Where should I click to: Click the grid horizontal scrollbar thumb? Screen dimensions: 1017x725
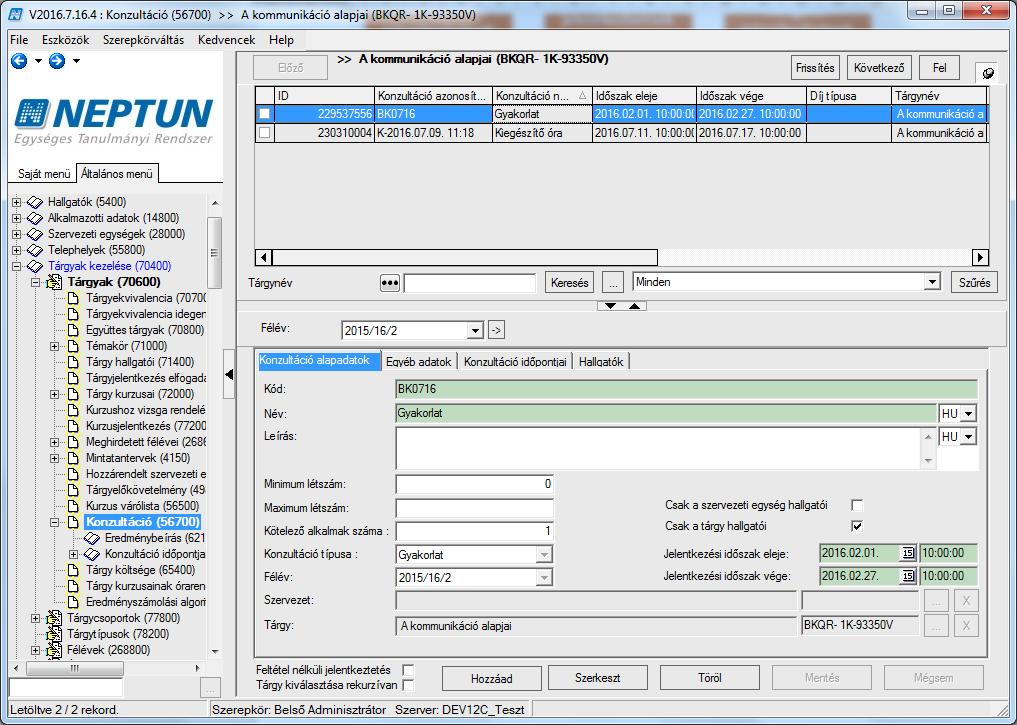point(465,257)
